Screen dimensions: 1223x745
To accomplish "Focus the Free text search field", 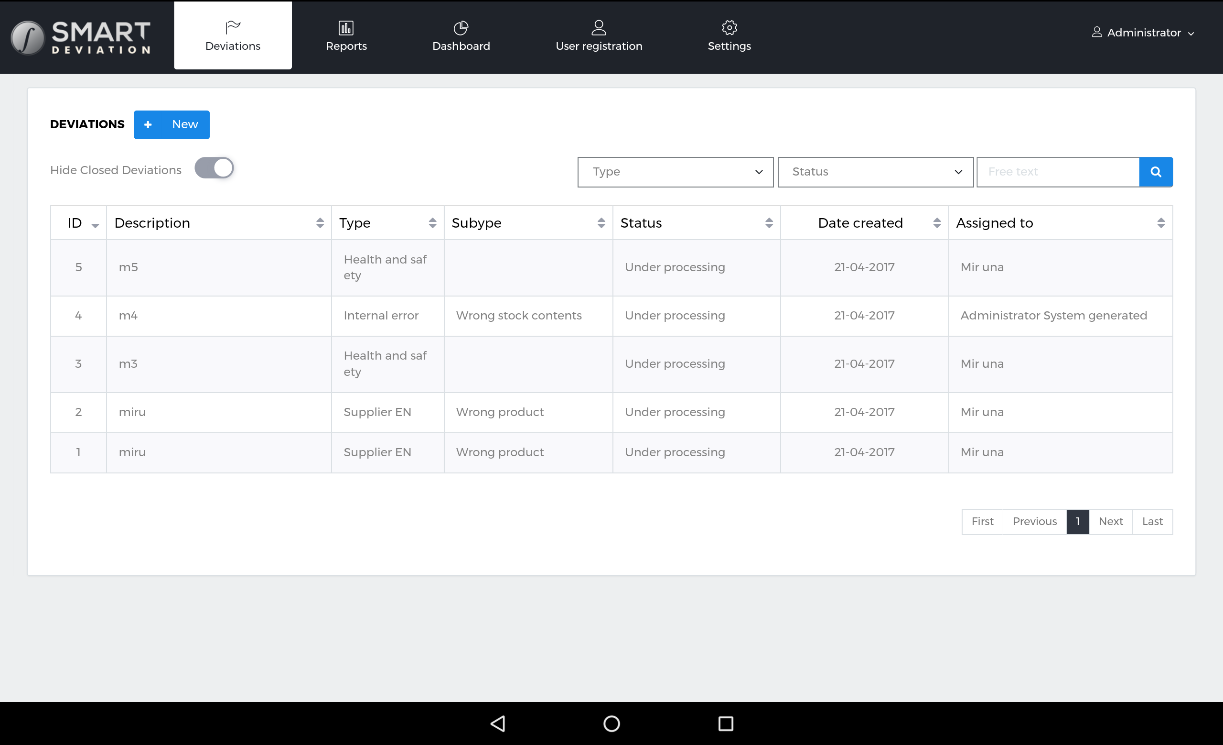I will point(1058,172).
